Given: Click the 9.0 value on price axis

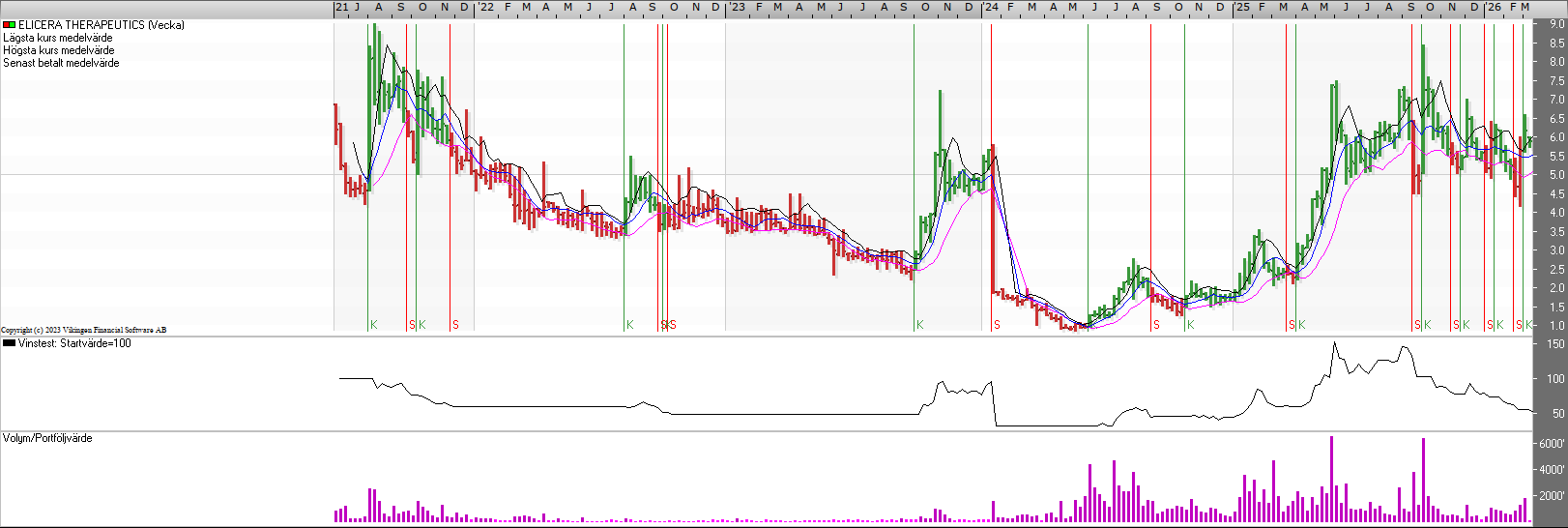Looking at the screenshot, I should 1555,24.
